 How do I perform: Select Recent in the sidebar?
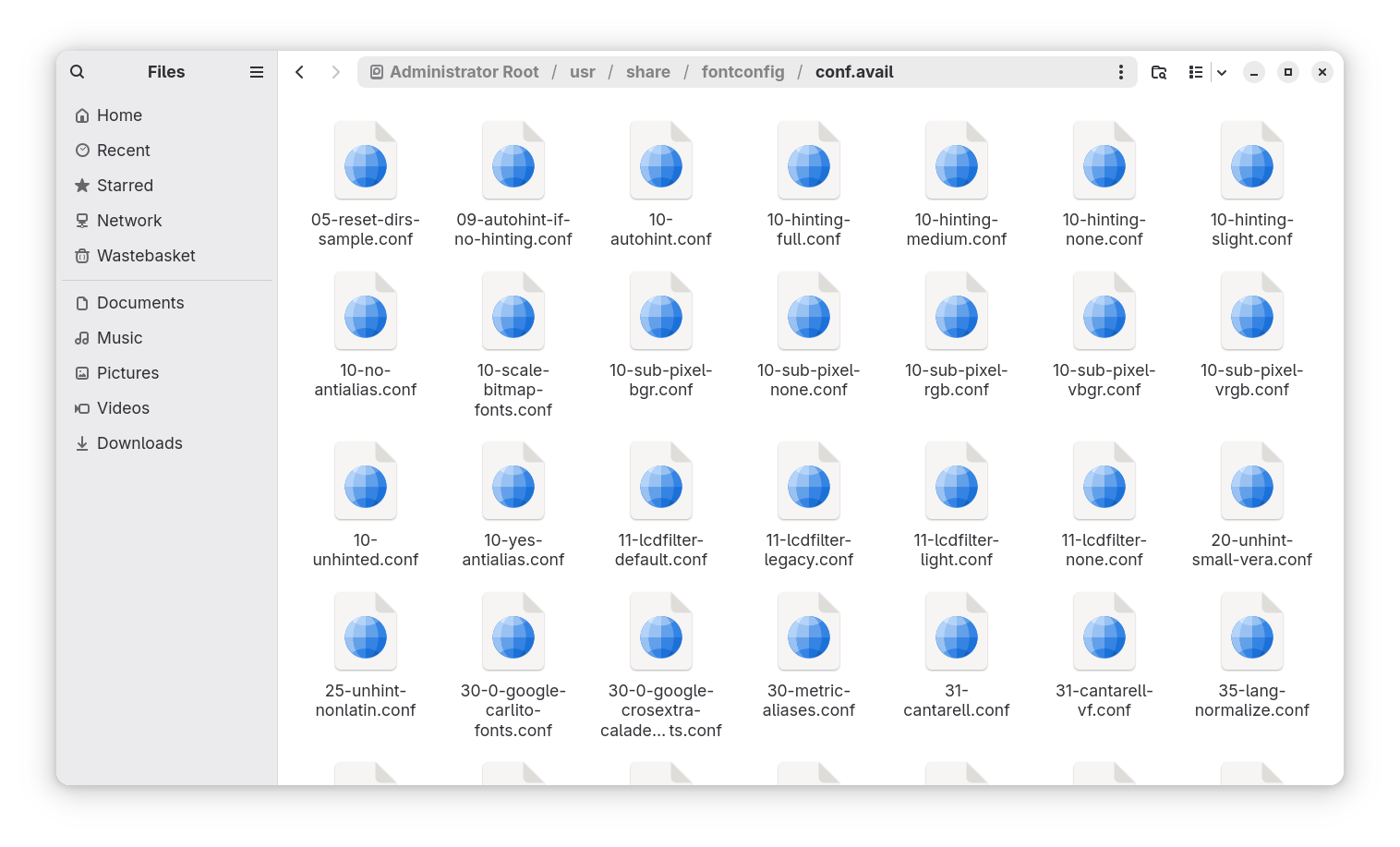tap(123, 151)
